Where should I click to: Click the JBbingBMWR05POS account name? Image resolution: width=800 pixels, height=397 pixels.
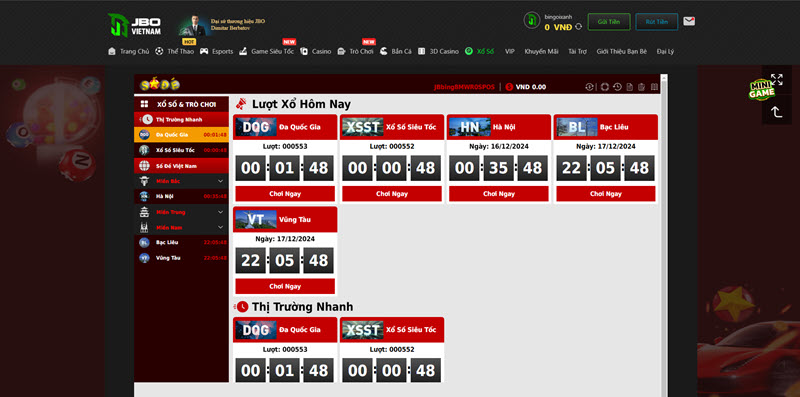(464, 87)
